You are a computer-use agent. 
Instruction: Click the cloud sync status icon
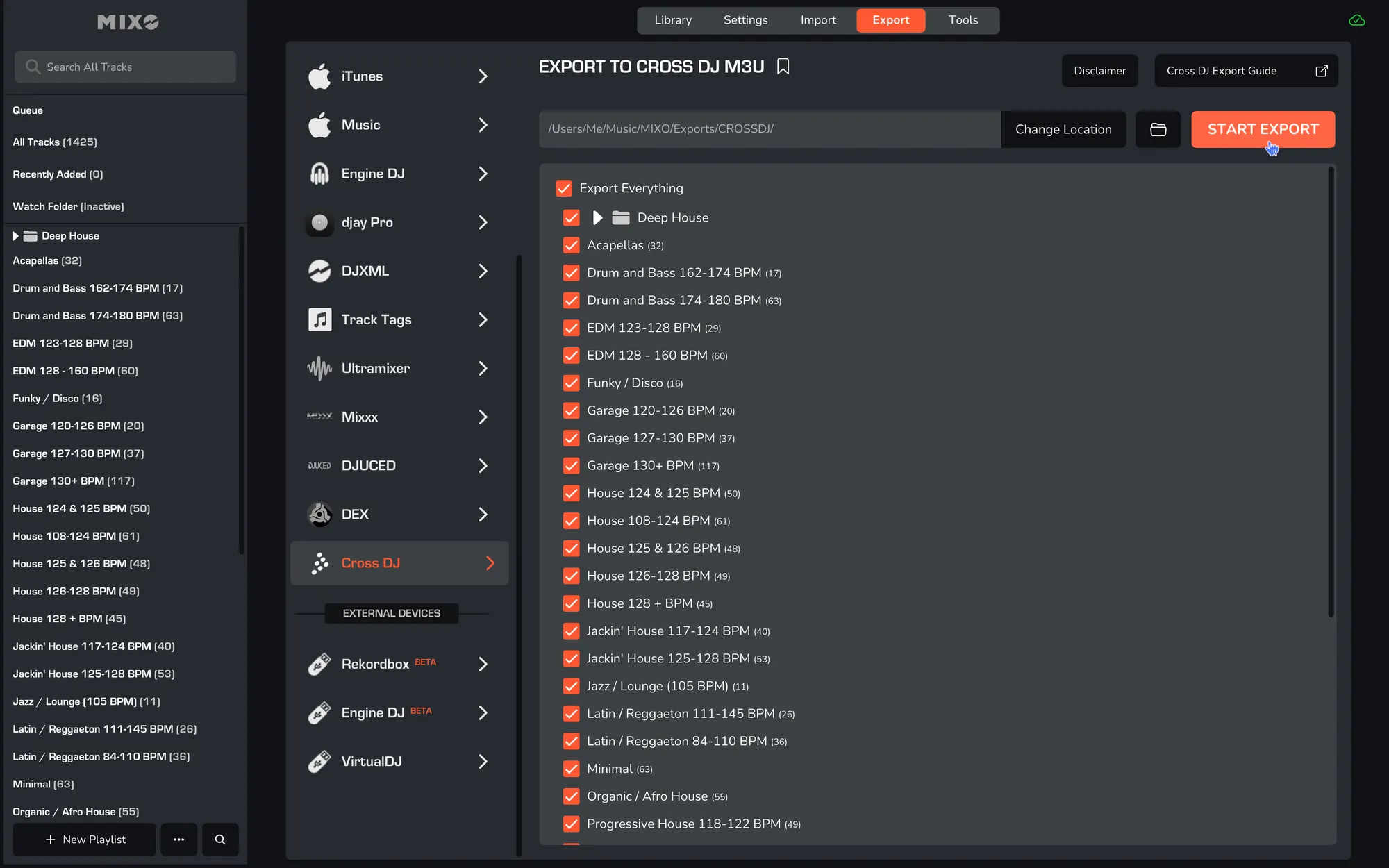coord(1356,21)
